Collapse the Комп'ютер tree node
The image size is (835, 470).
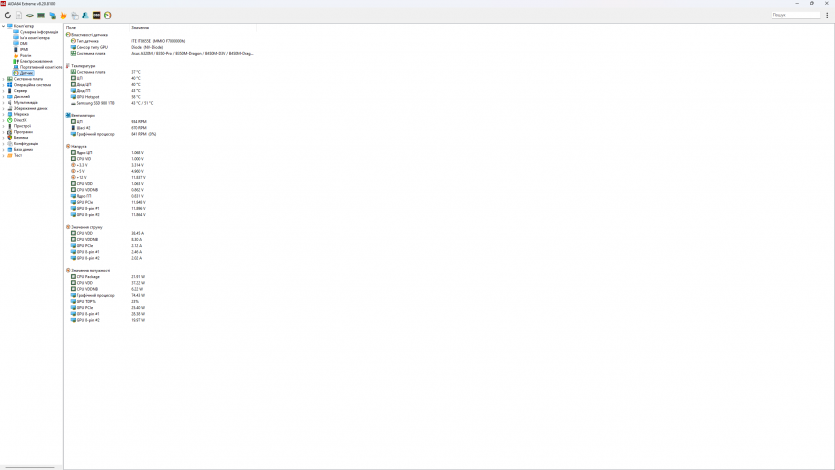(x=3, y=26)
